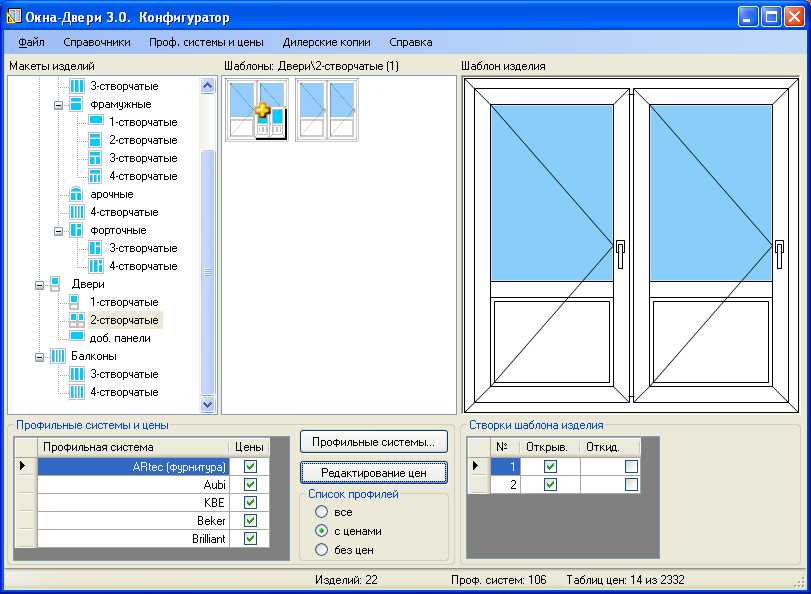Image resolution: width=811 pixels, height=594 pixels.
Task: Select the 'доб. панели' tree label
Action: click(x=120, y=338)
